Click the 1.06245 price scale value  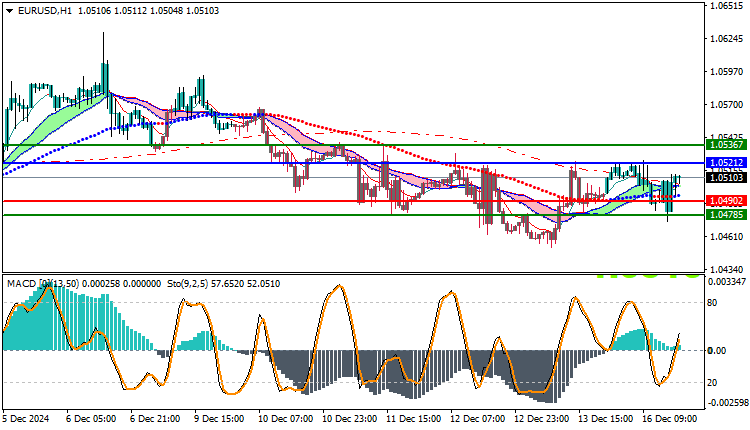pyautogui.click(x=727, y=39)
